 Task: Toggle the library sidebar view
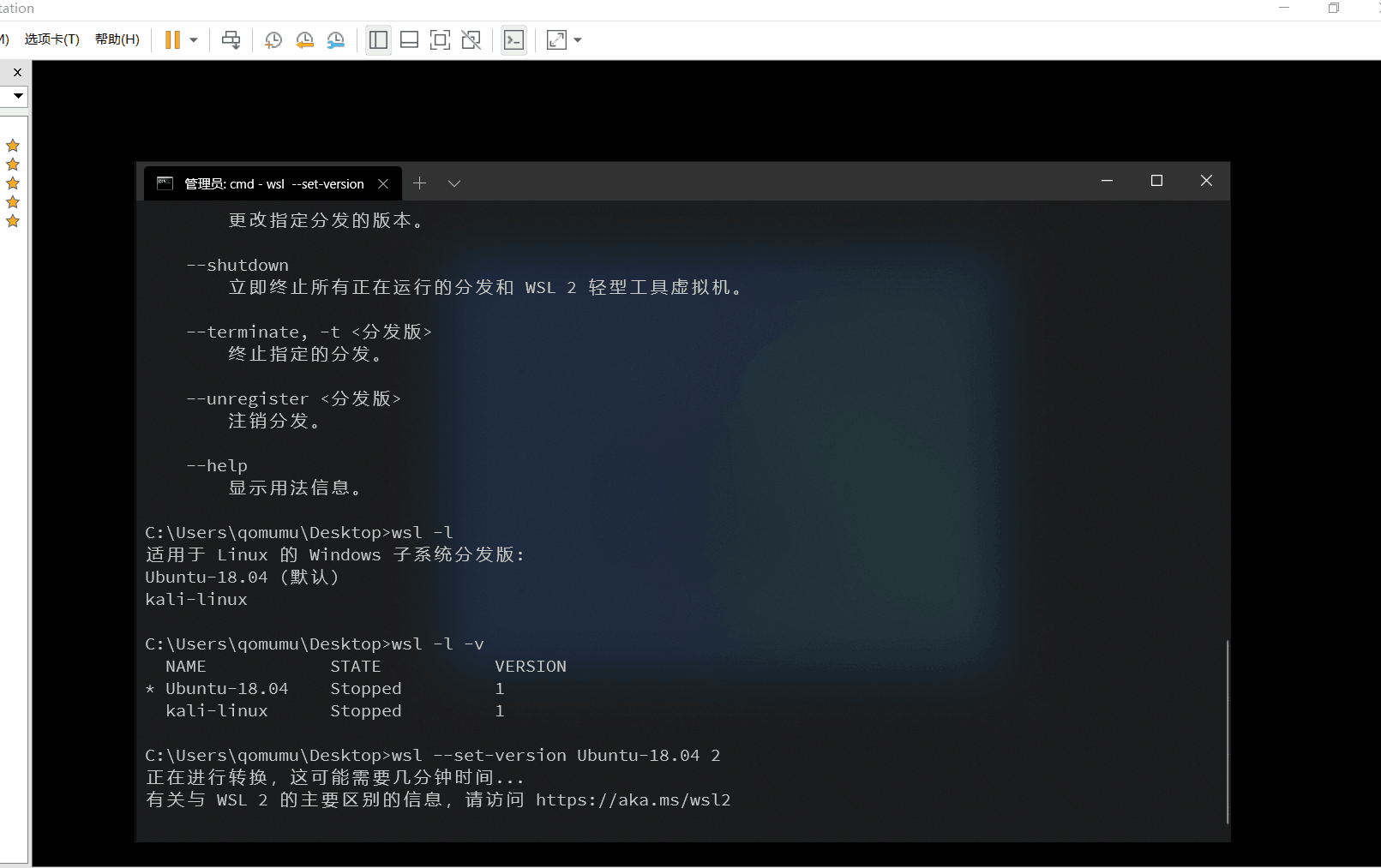[378, 39]
